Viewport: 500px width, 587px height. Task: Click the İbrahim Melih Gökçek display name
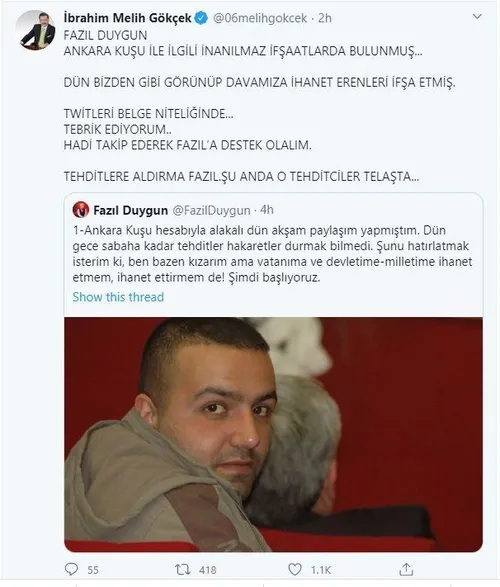point(128,18)
